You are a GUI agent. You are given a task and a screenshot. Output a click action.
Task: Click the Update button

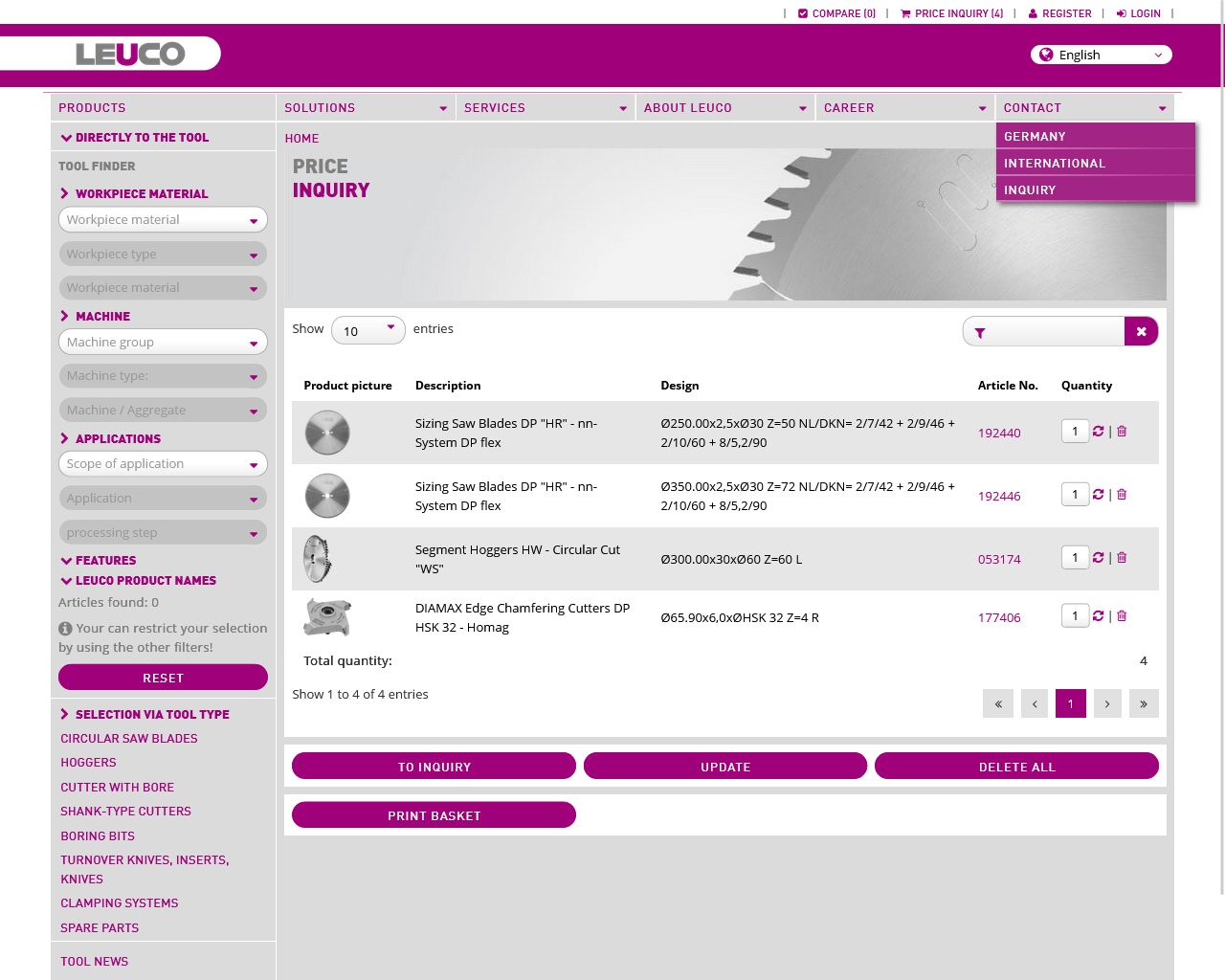click(x=725, y=767)
